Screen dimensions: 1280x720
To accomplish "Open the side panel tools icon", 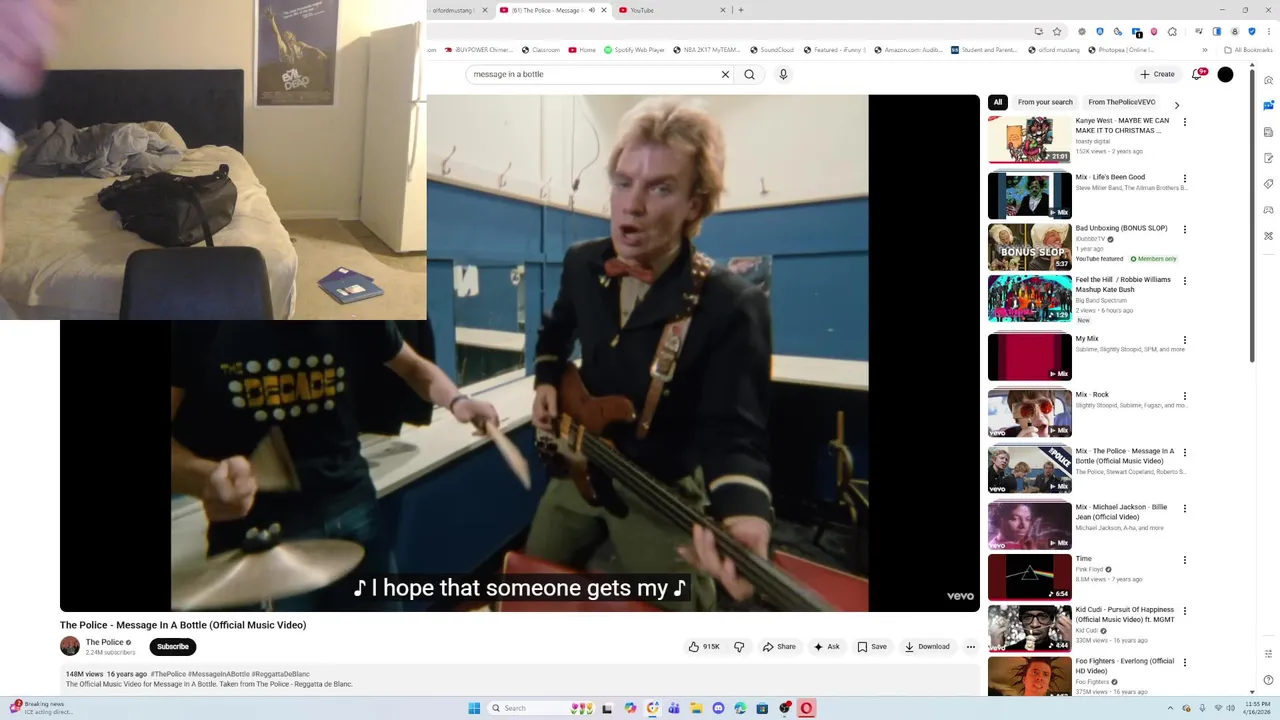I will (1268, 236).
